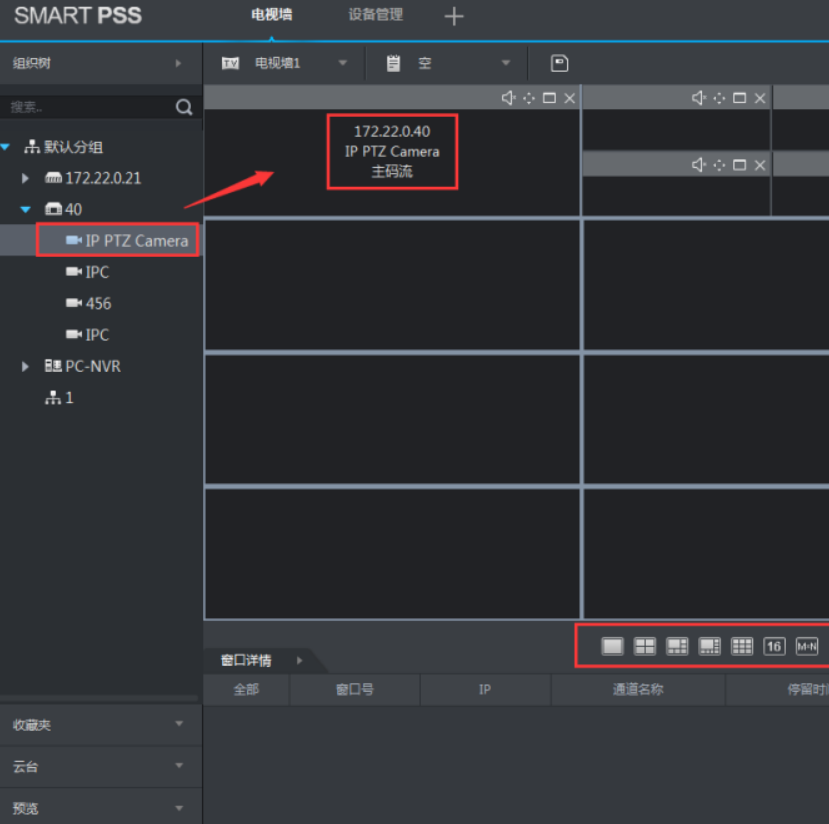The height and width of the screenshot is (824, 829).
Task: Open the 电视墙 tab
Action: pyautogui.click(x=271, y=15)
